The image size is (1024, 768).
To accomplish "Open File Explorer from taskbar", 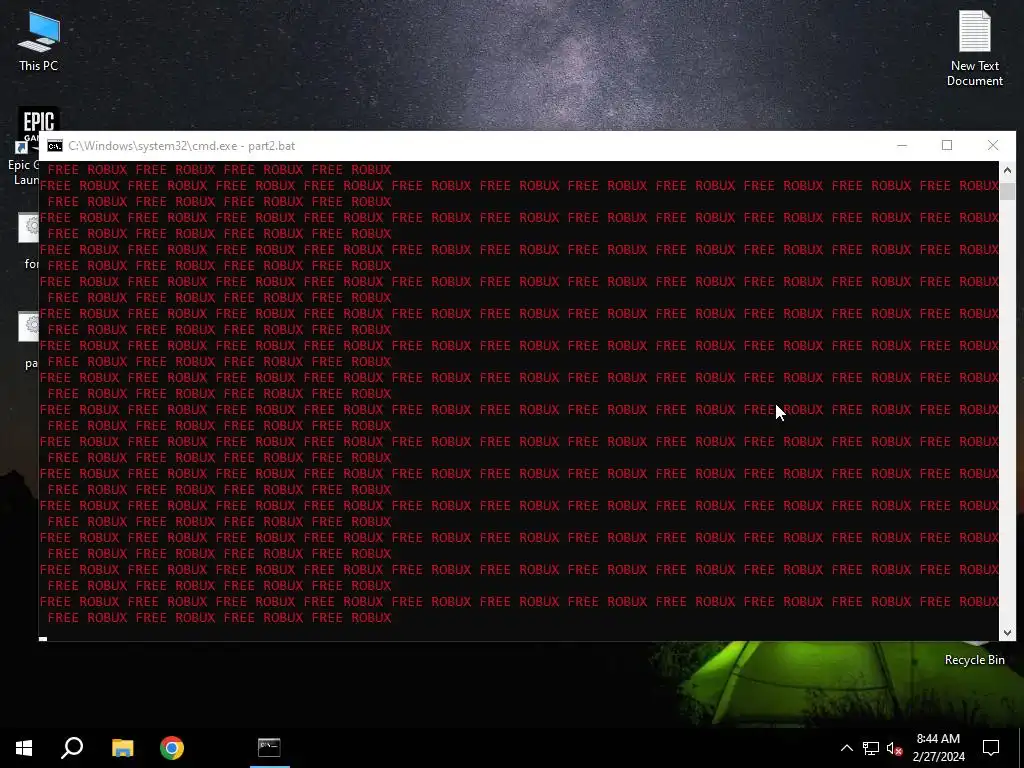I will tap(122, 748).
